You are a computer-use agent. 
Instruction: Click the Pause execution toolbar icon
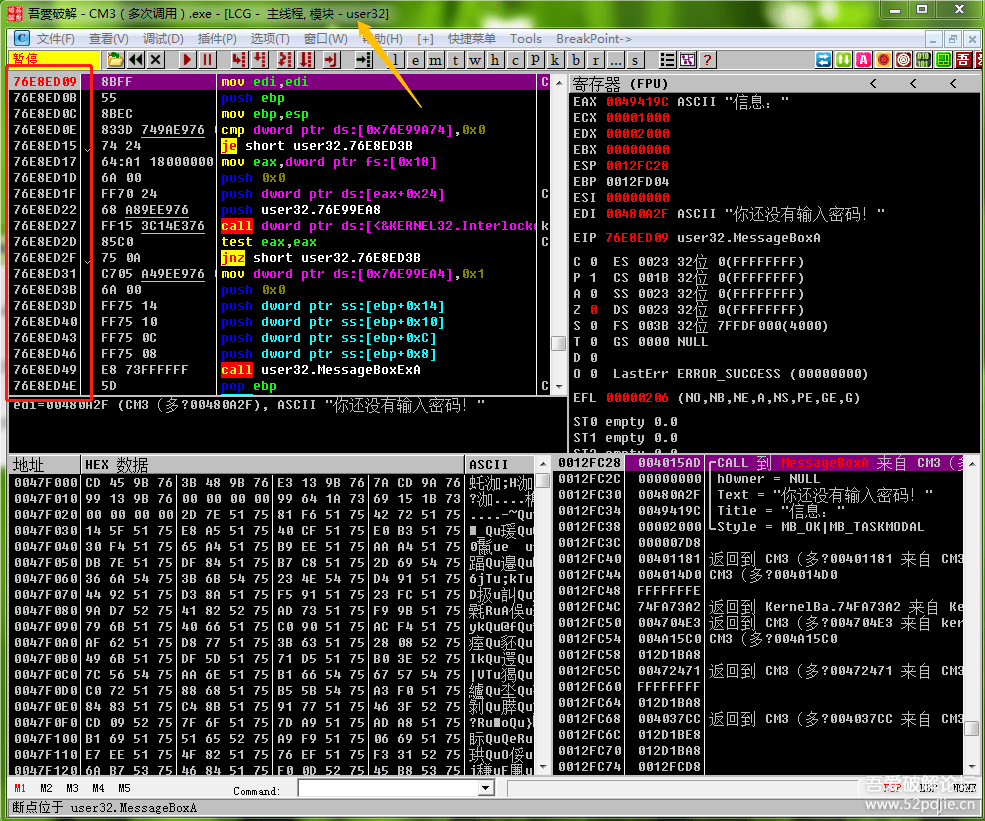[207, 60]
